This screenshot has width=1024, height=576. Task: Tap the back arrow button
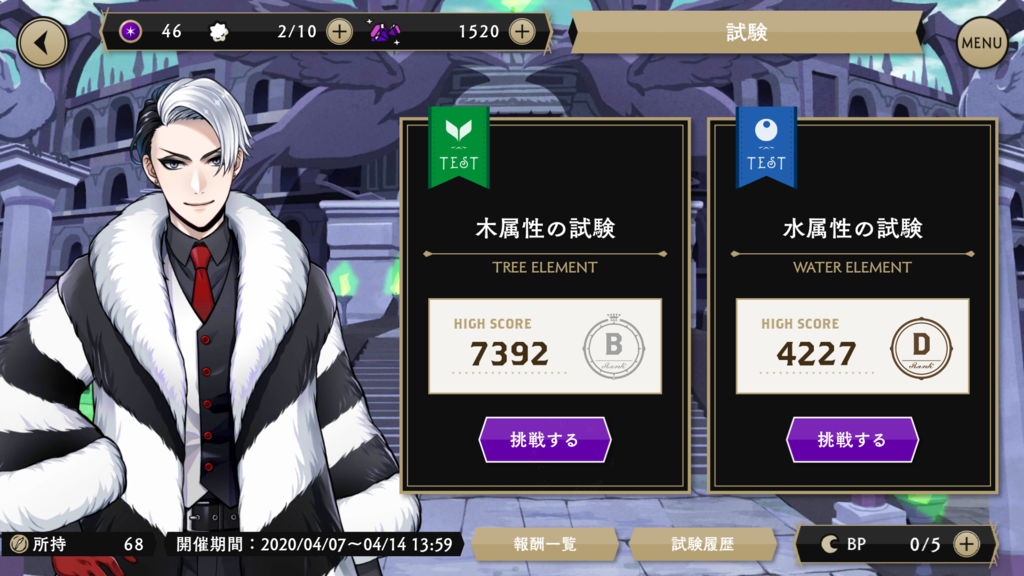pyautogui.click(x=42, y=43)
